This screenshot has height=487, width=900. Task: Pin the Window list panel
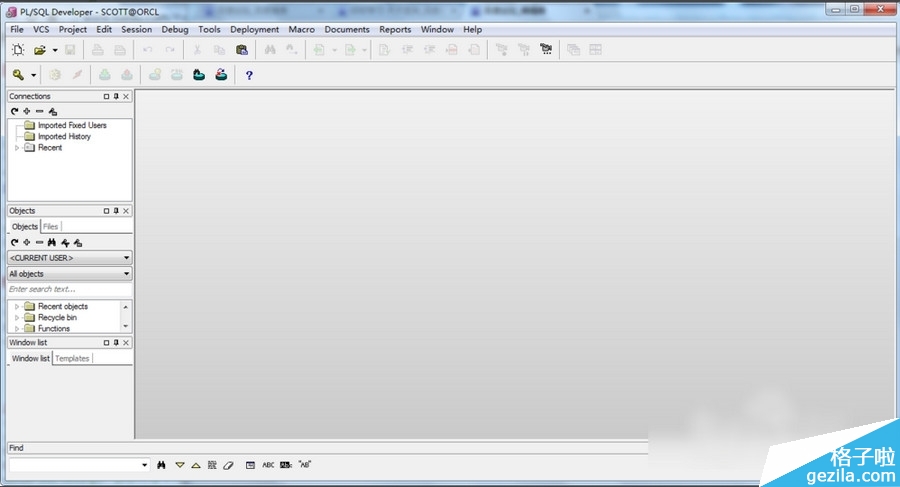click(x=116, y=343)
